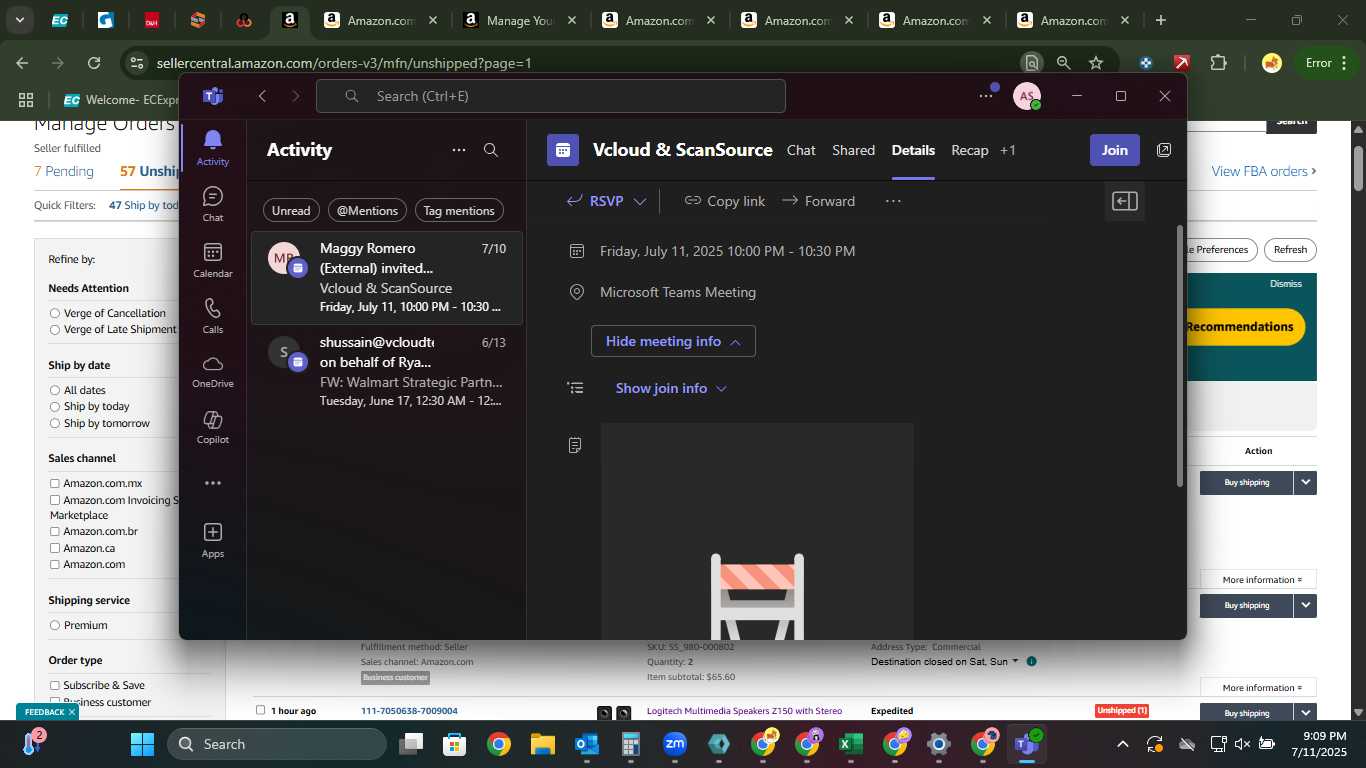1366x768 pixels.
Task: Open the +1 more tabs dropdown
Action: click(1007, 150)
